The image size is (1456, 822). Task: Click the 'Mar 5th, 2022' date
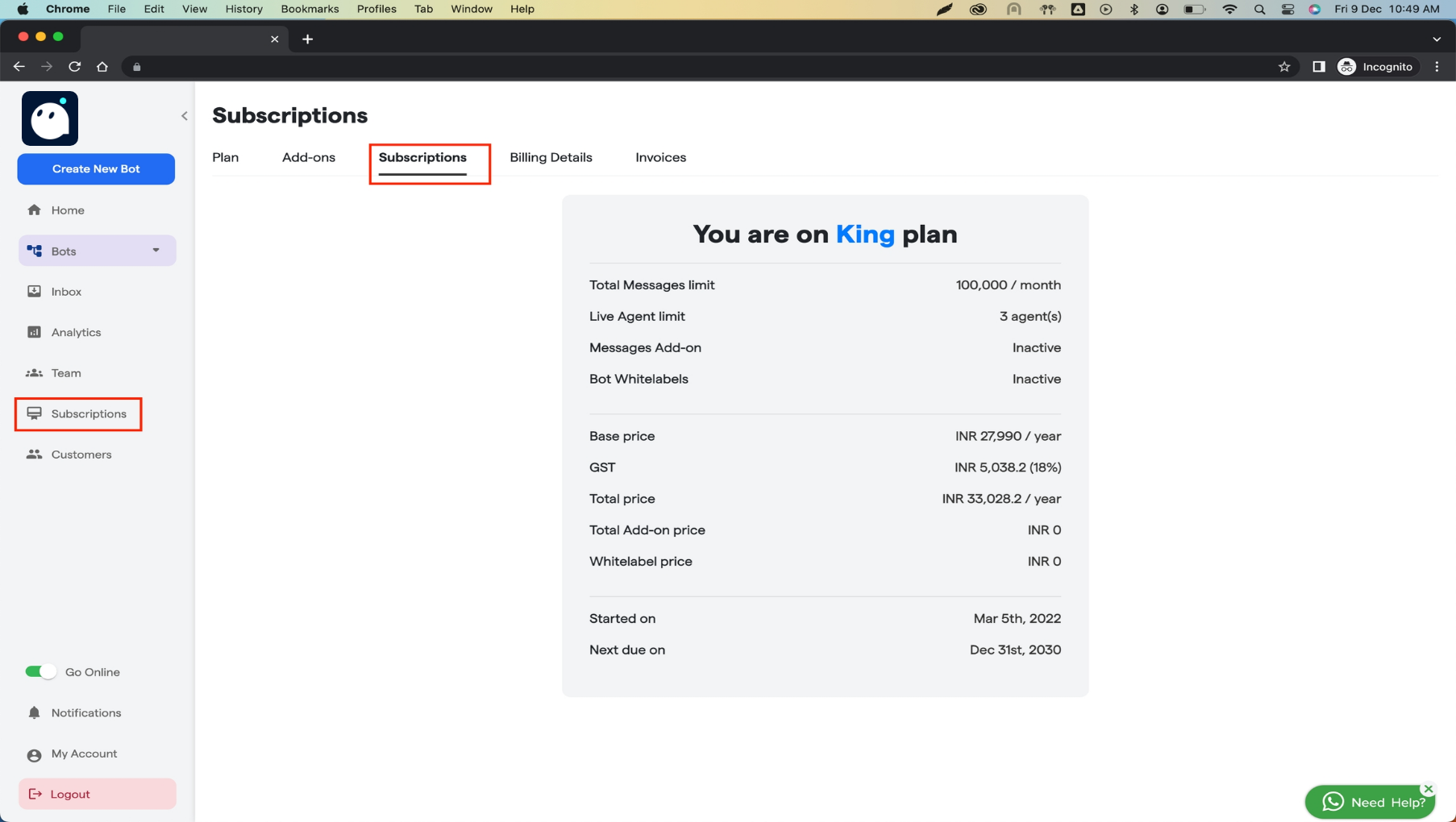[1017, 619]
